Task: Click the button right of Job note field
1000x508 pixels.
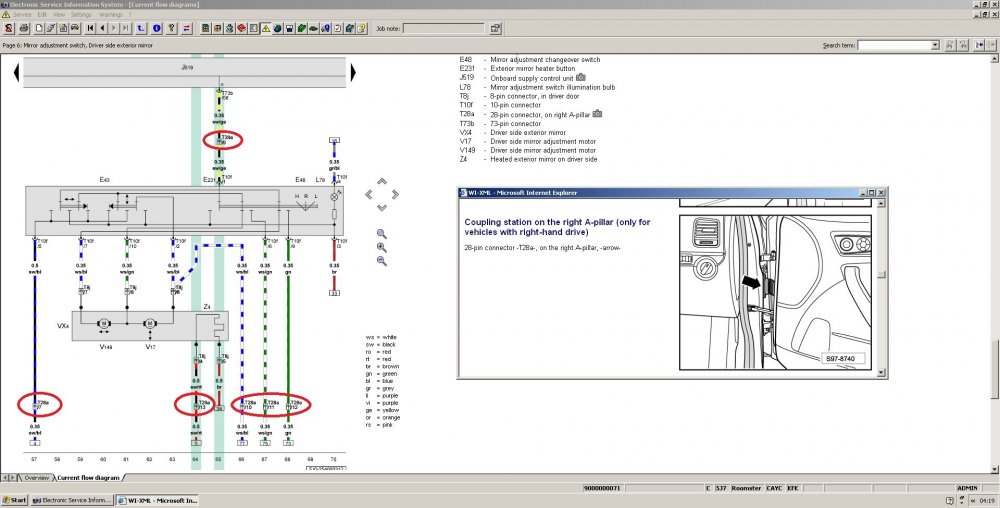Action: coord(496,28)
